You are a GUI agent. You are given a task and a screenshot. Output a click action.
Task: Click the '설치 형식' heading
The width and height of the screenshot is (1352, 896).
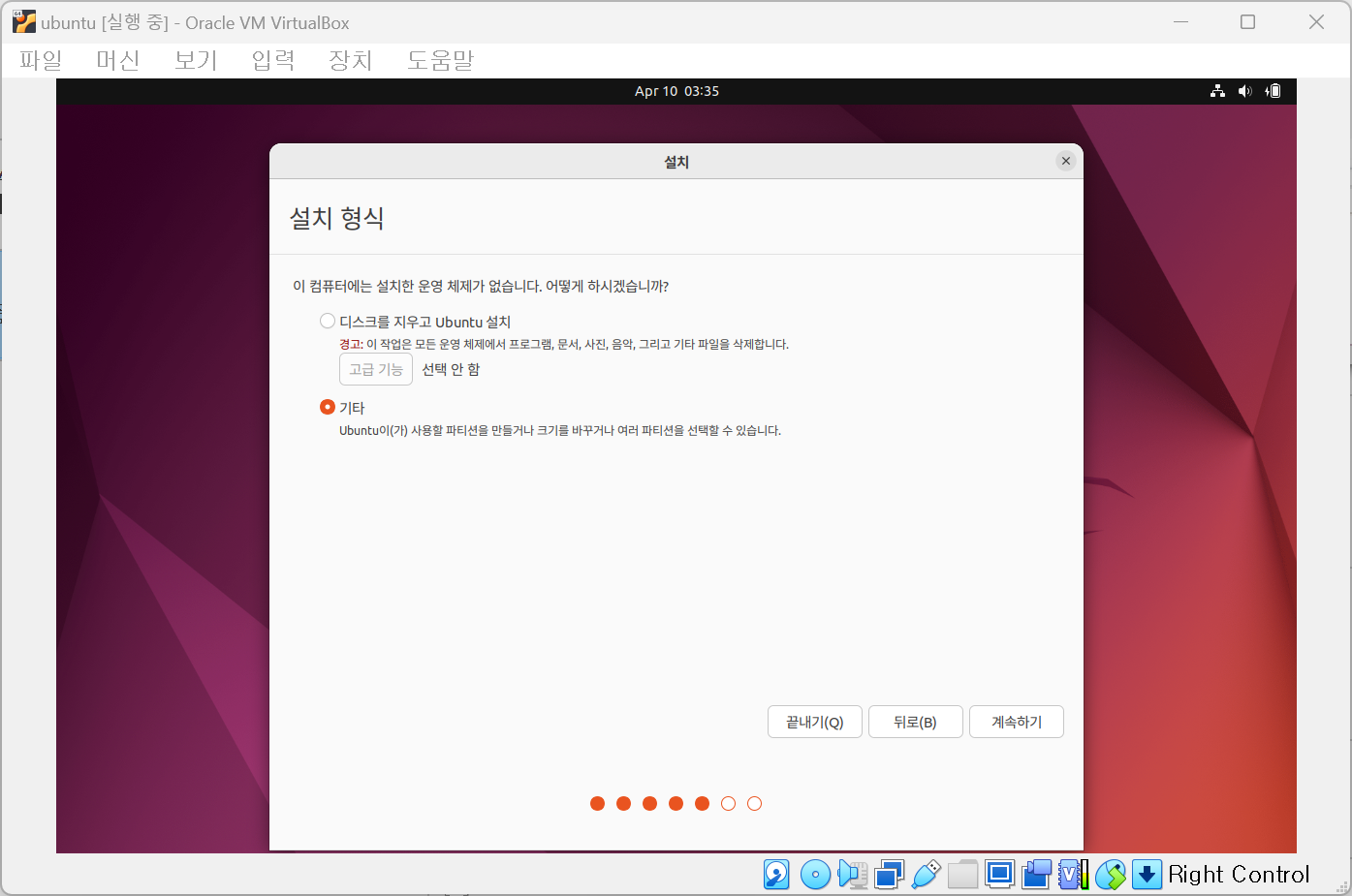(337, 218)
